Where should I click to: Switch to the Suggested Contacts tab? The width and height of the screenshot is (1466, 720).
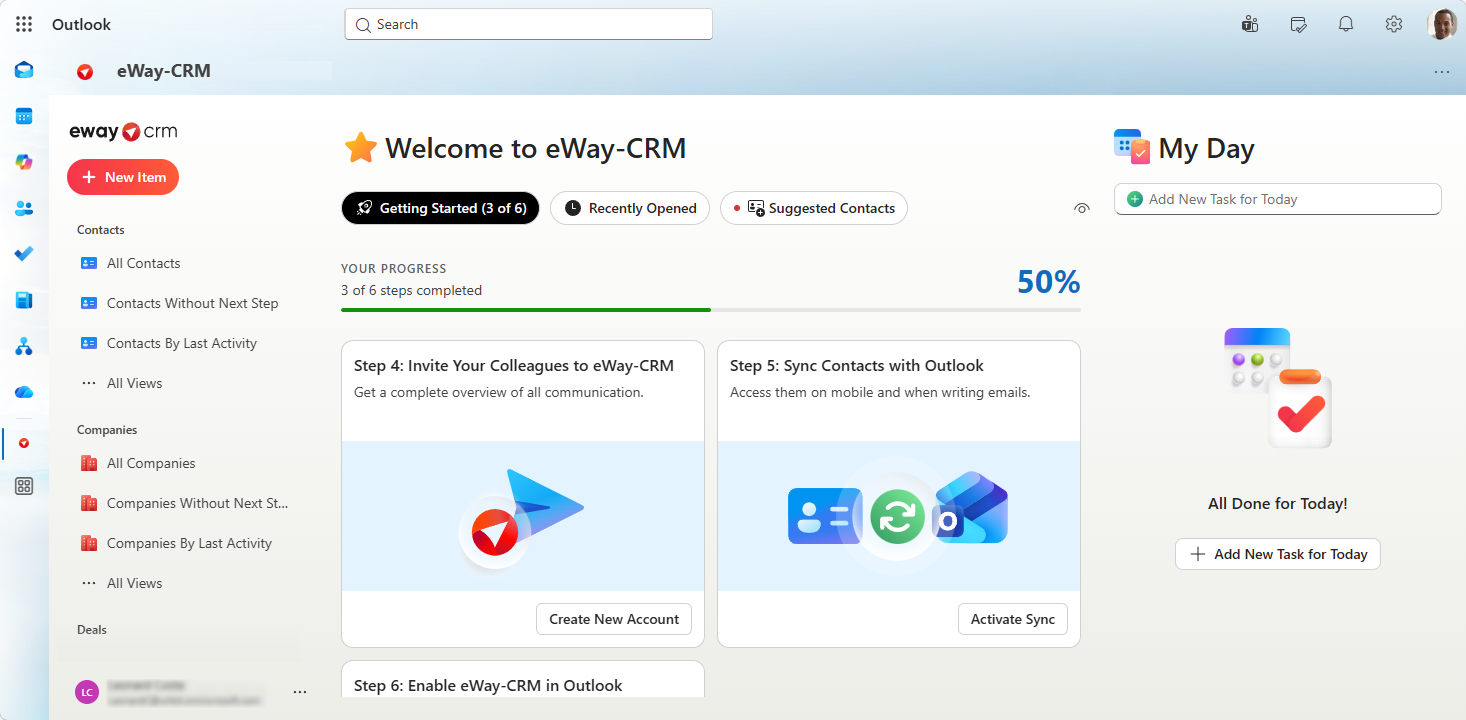tap(814, 208)
